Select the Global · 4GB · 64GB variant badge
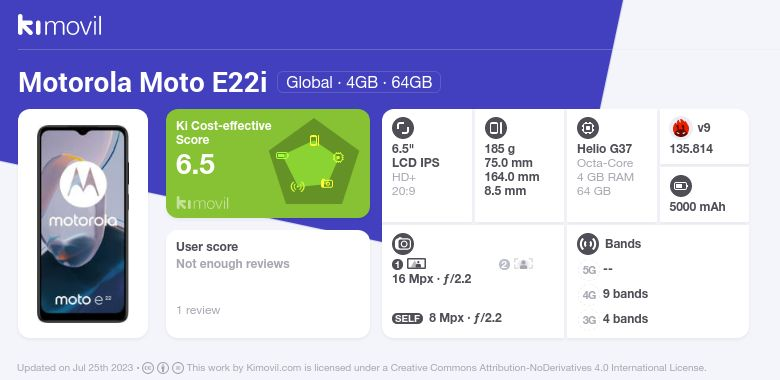Viewport: 780px width, 380px height. tap(359, 82)
